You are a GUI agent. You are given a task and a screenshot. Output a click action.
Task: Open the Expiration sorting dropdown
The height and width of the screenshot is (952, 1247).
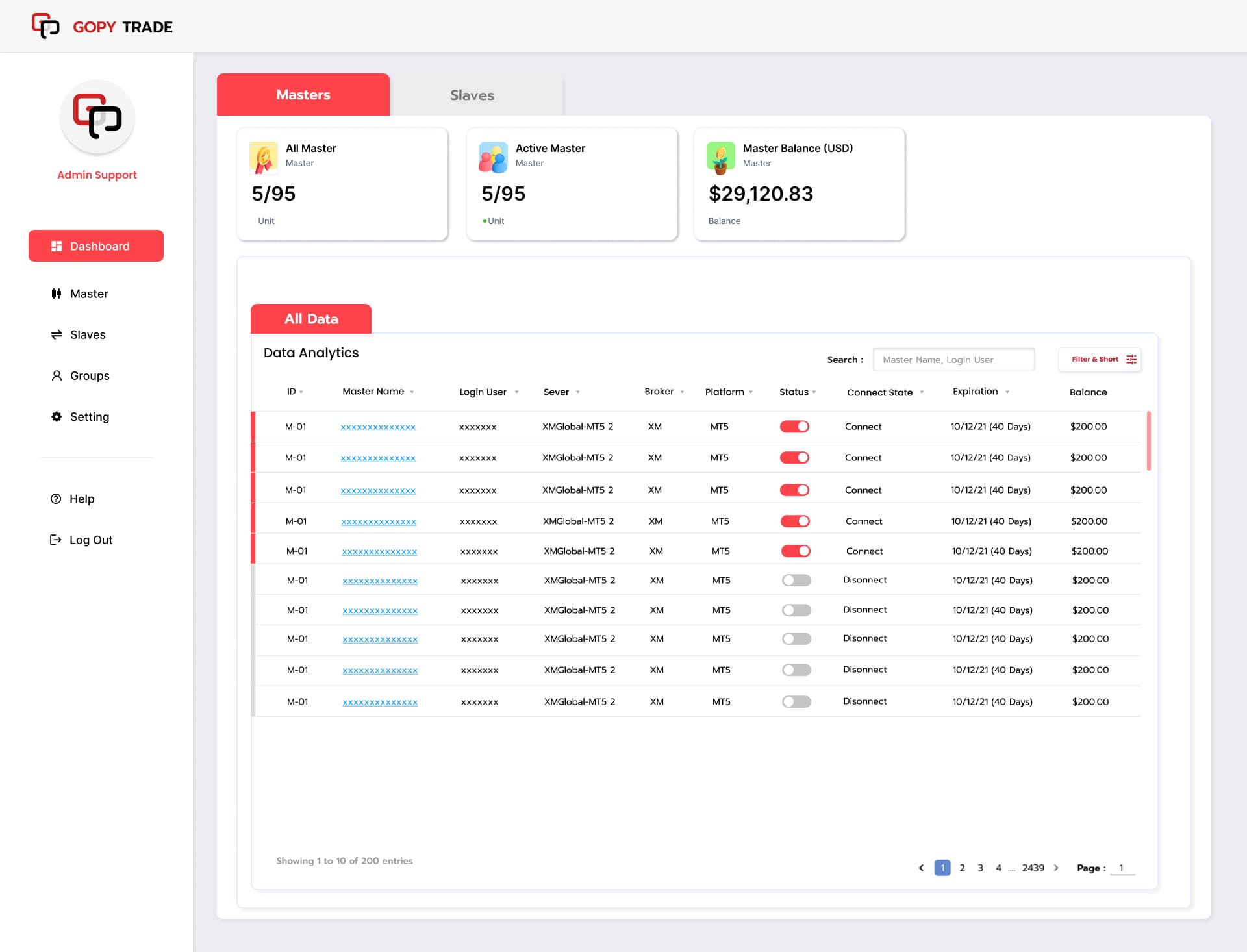(1007, 392)
